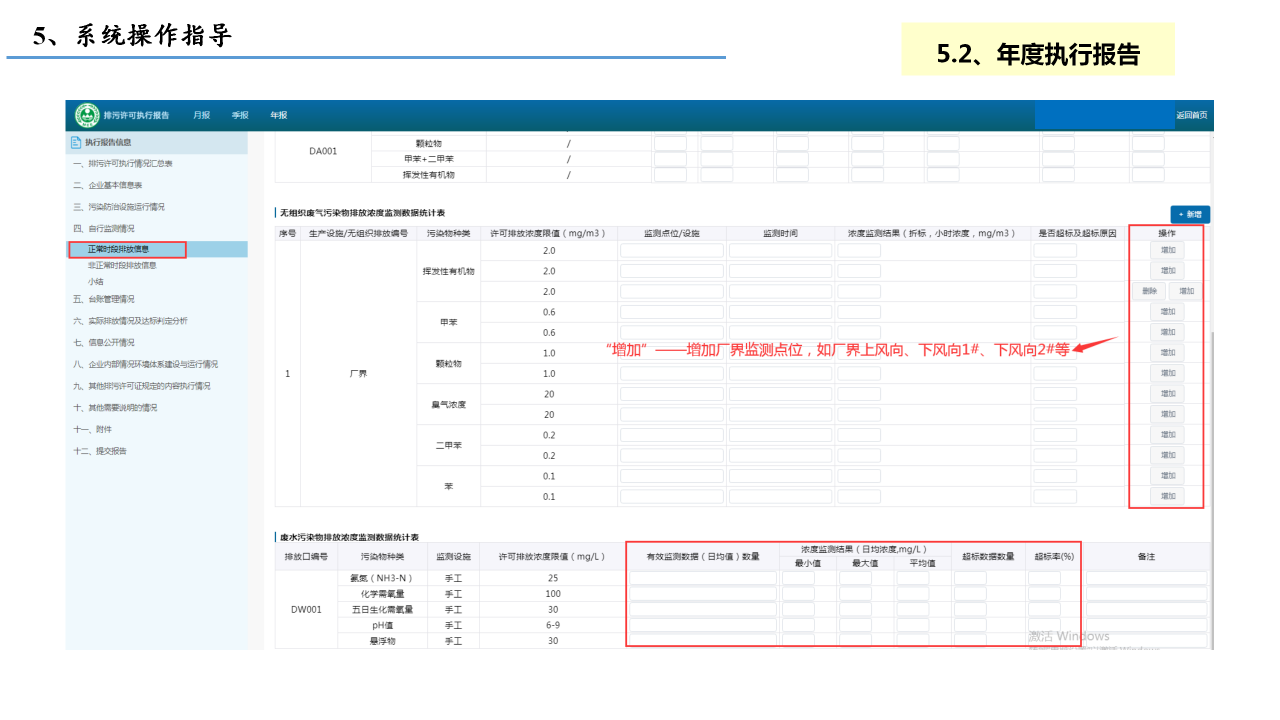This screenshot has width=1280, height=720.
Task: Select the 年报 tab
Action: click(278, 116)
